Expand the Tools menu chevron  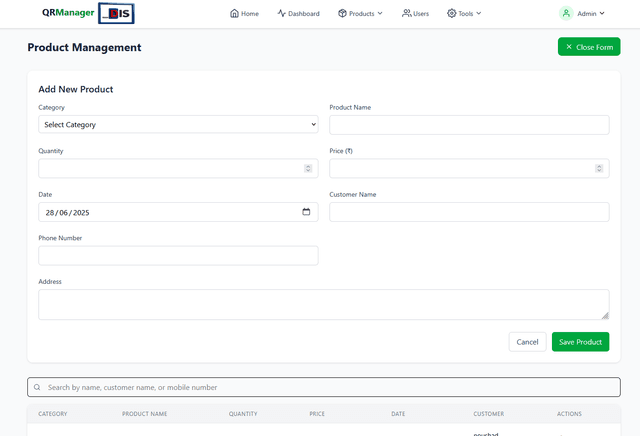tap(478, 14)
